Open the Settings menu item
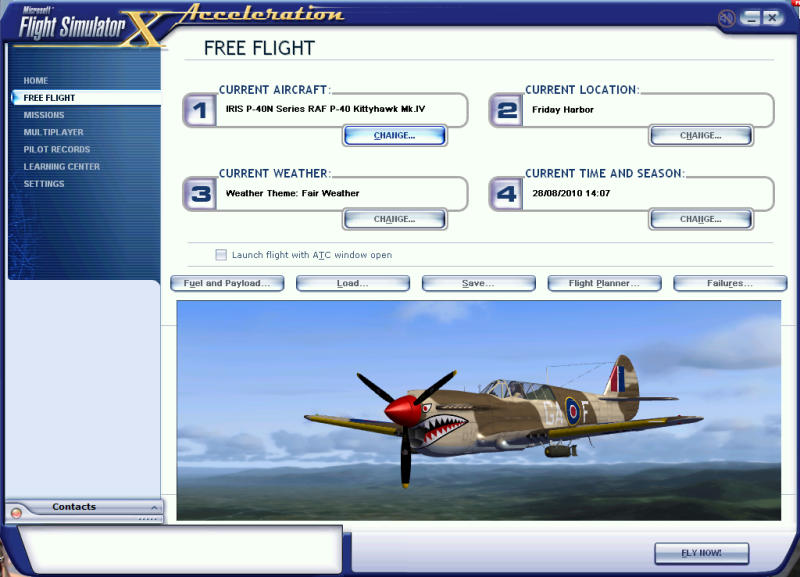The height and width of the screenshot is (577, 800). pyautogui.click(x=44, y=184)
